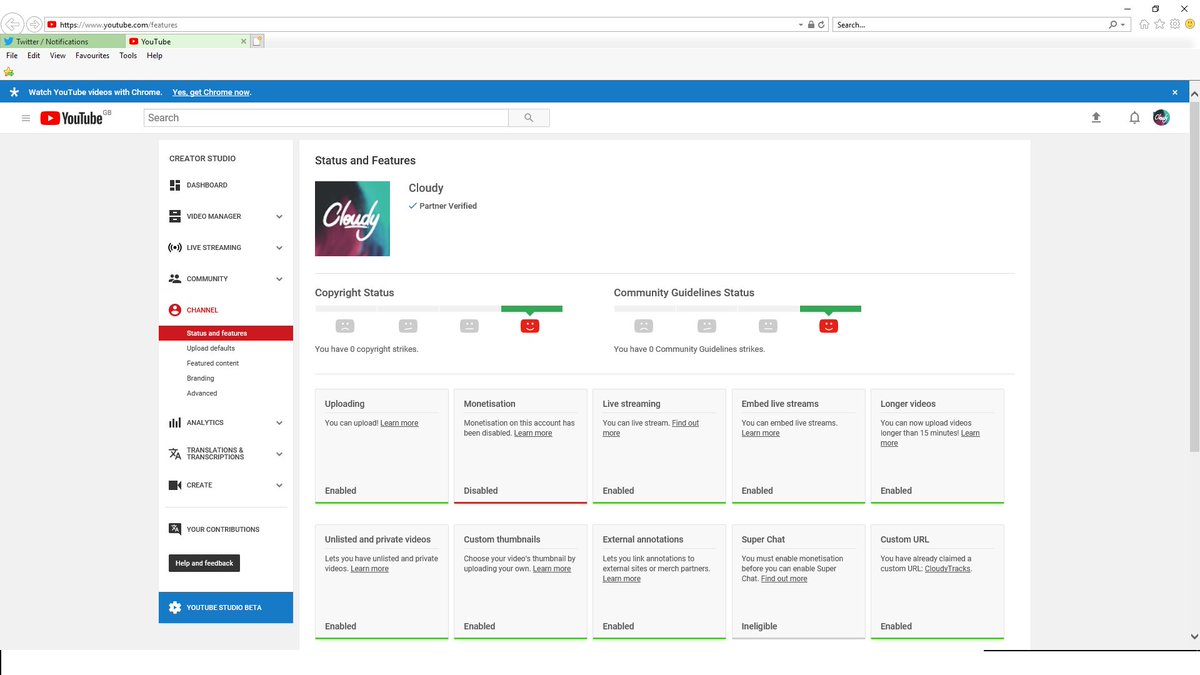Screen dimensions: 1200x675
Task: Open a new browser tab
Action: [x=257, y=41]
